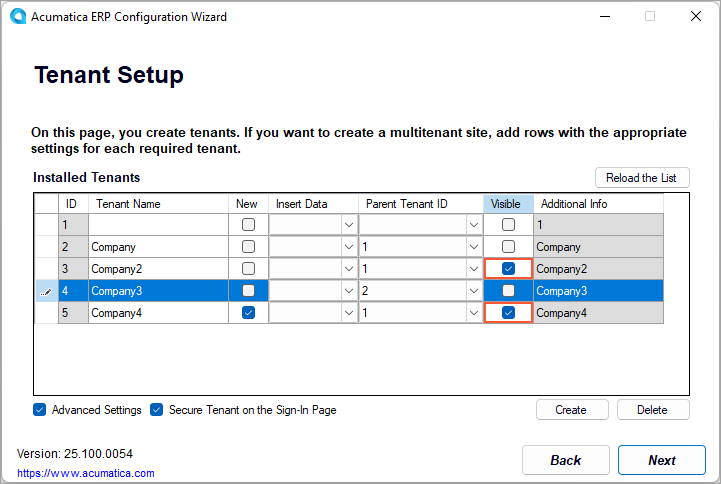Open Parent Tenant ID dropdown for Company4
This screenshot has width=721, height=484.
point(474,313)
